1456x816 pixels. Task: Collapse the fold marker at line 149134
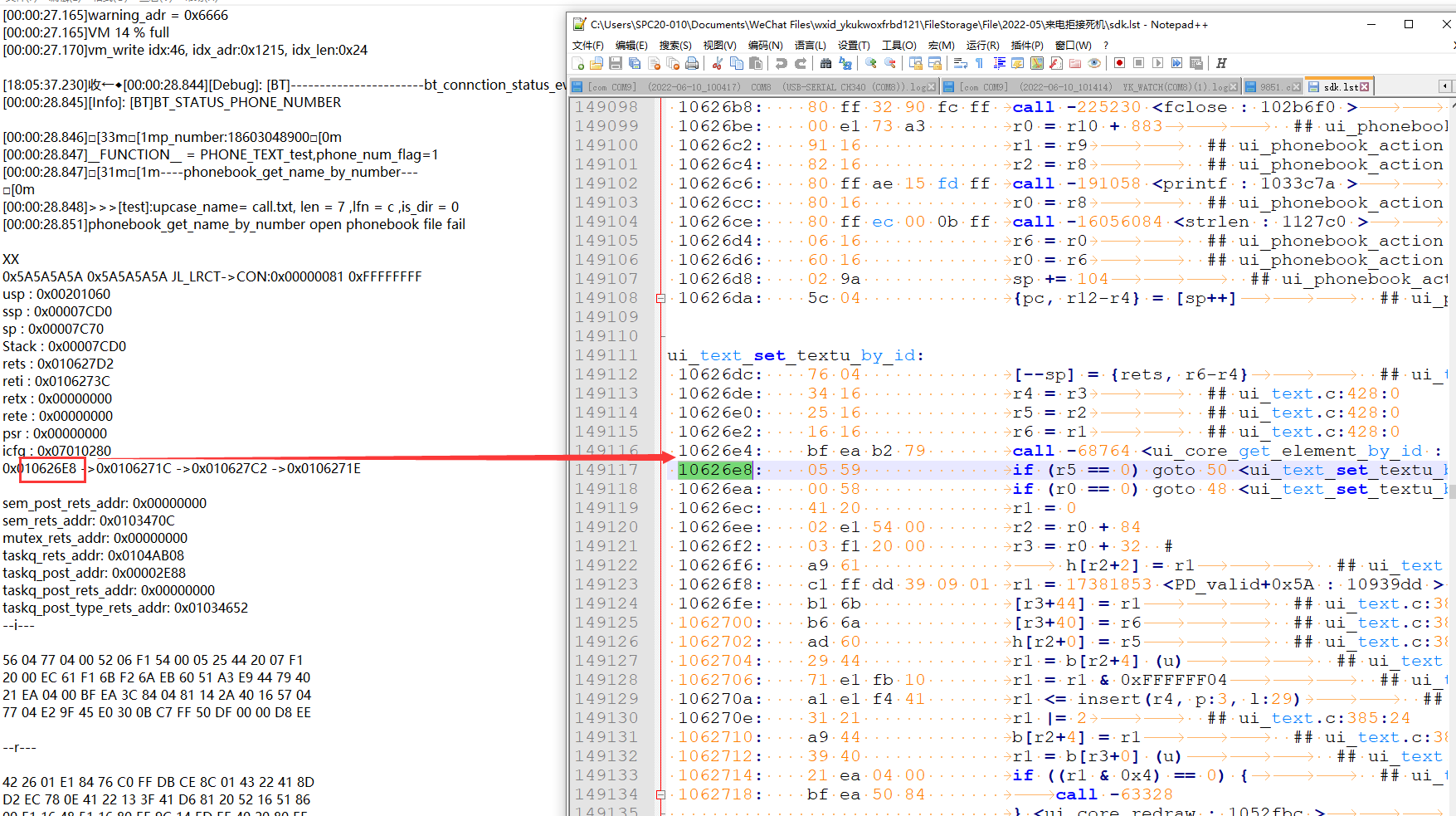click(x=660, y=794)
